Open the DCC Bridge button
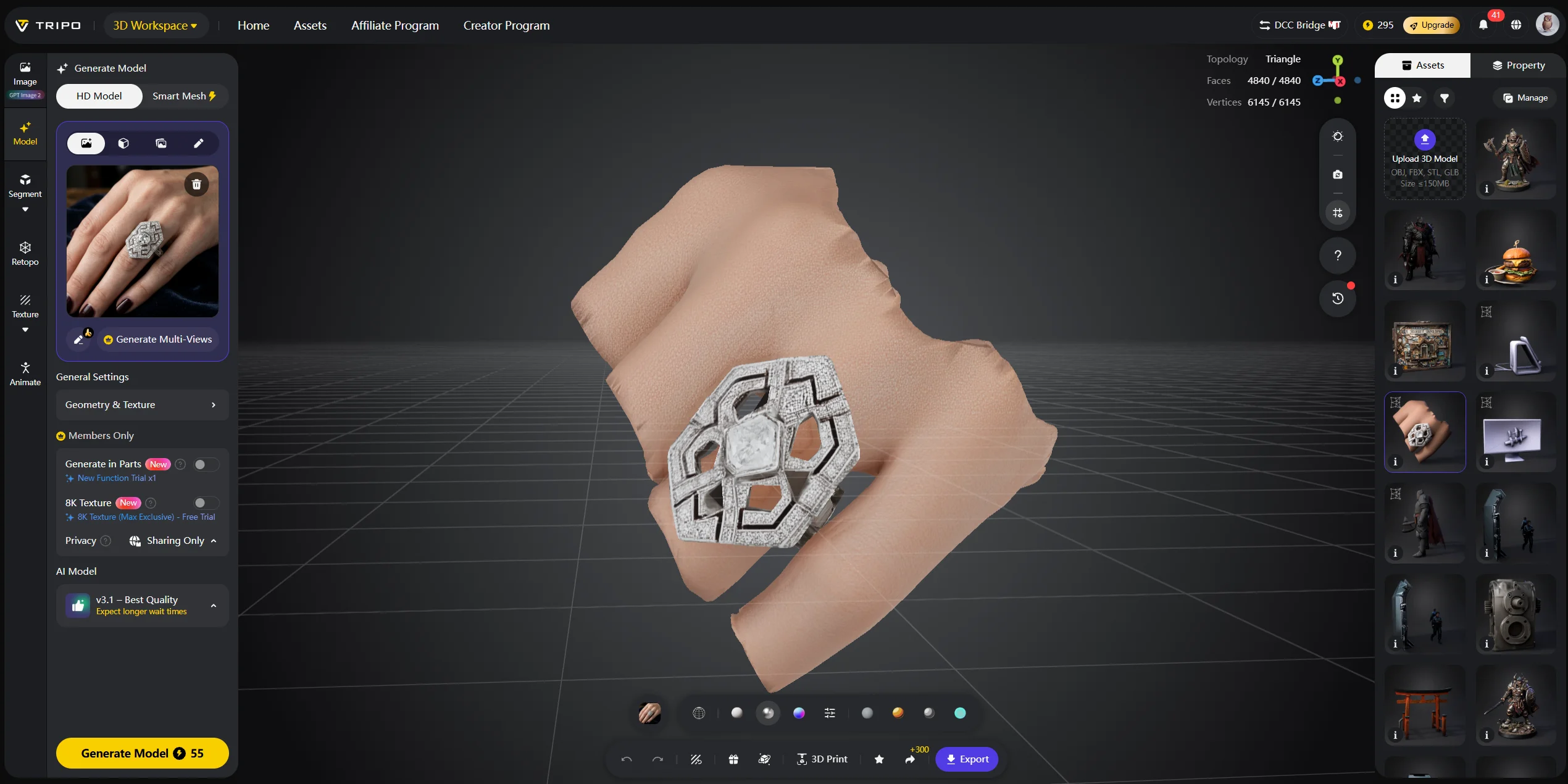The width and height of the screenshot is (1568, 784). [x=1301, y=25]
